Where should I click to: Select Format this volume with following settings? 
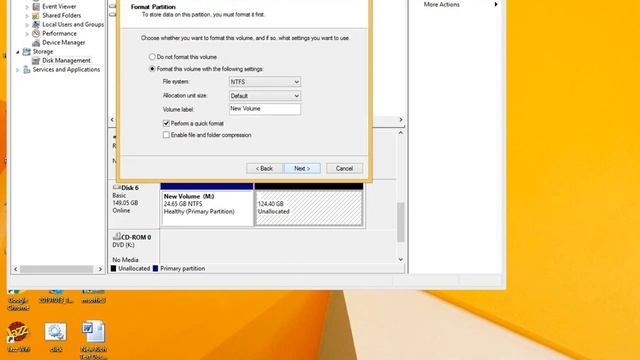pos(152,69)
